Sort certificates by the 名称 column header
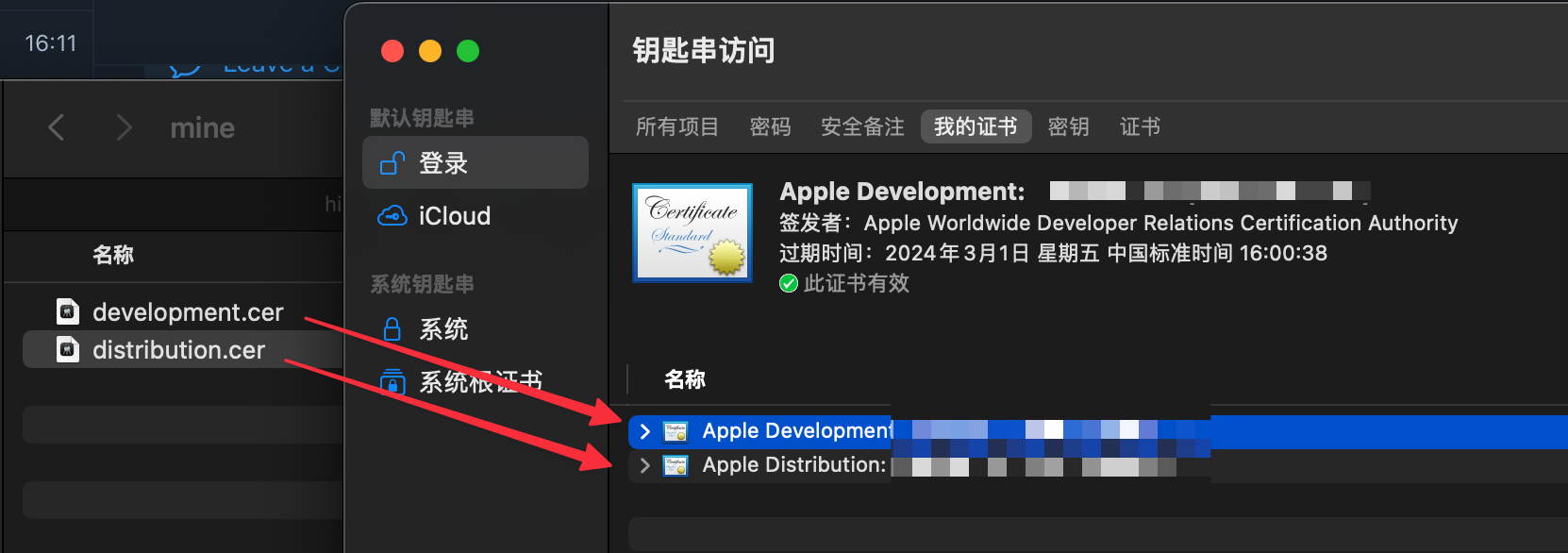1568x553 pixels. click(685, 379)
